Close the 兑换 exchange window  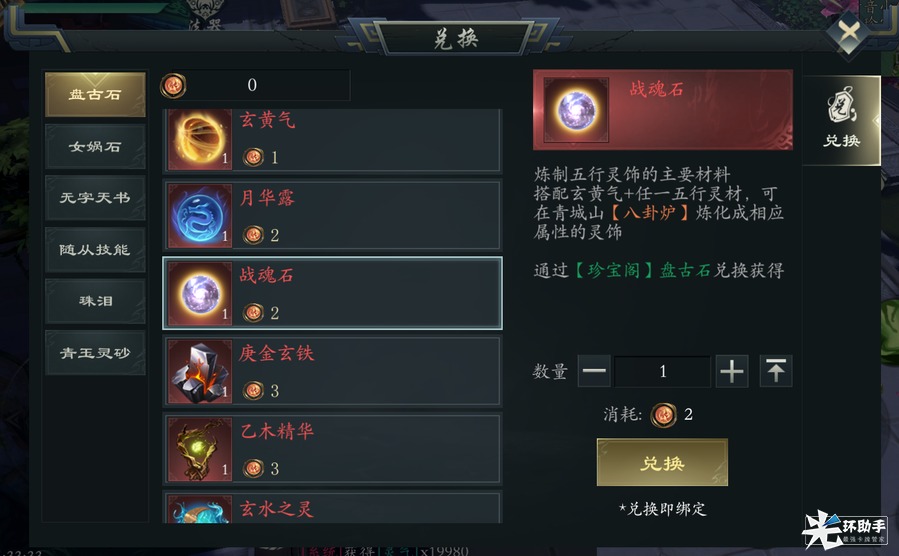click(x=849, y=32)
